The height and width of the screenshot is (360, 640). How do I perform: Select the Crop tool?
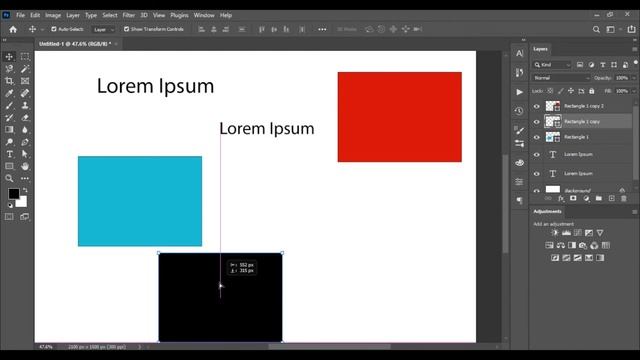[x=9, y=81]
